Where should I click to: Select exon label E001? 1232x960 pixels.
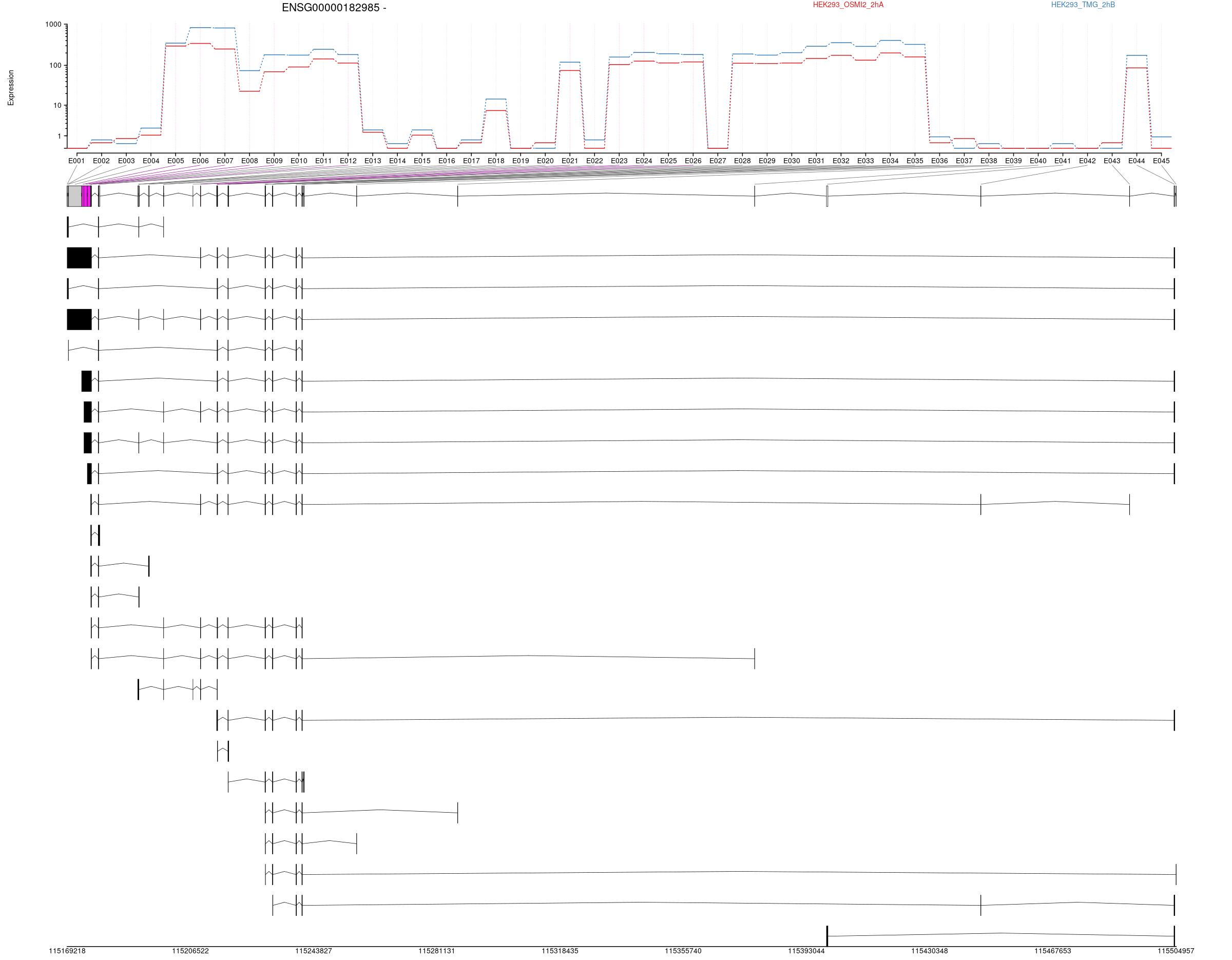pos(76,161)
